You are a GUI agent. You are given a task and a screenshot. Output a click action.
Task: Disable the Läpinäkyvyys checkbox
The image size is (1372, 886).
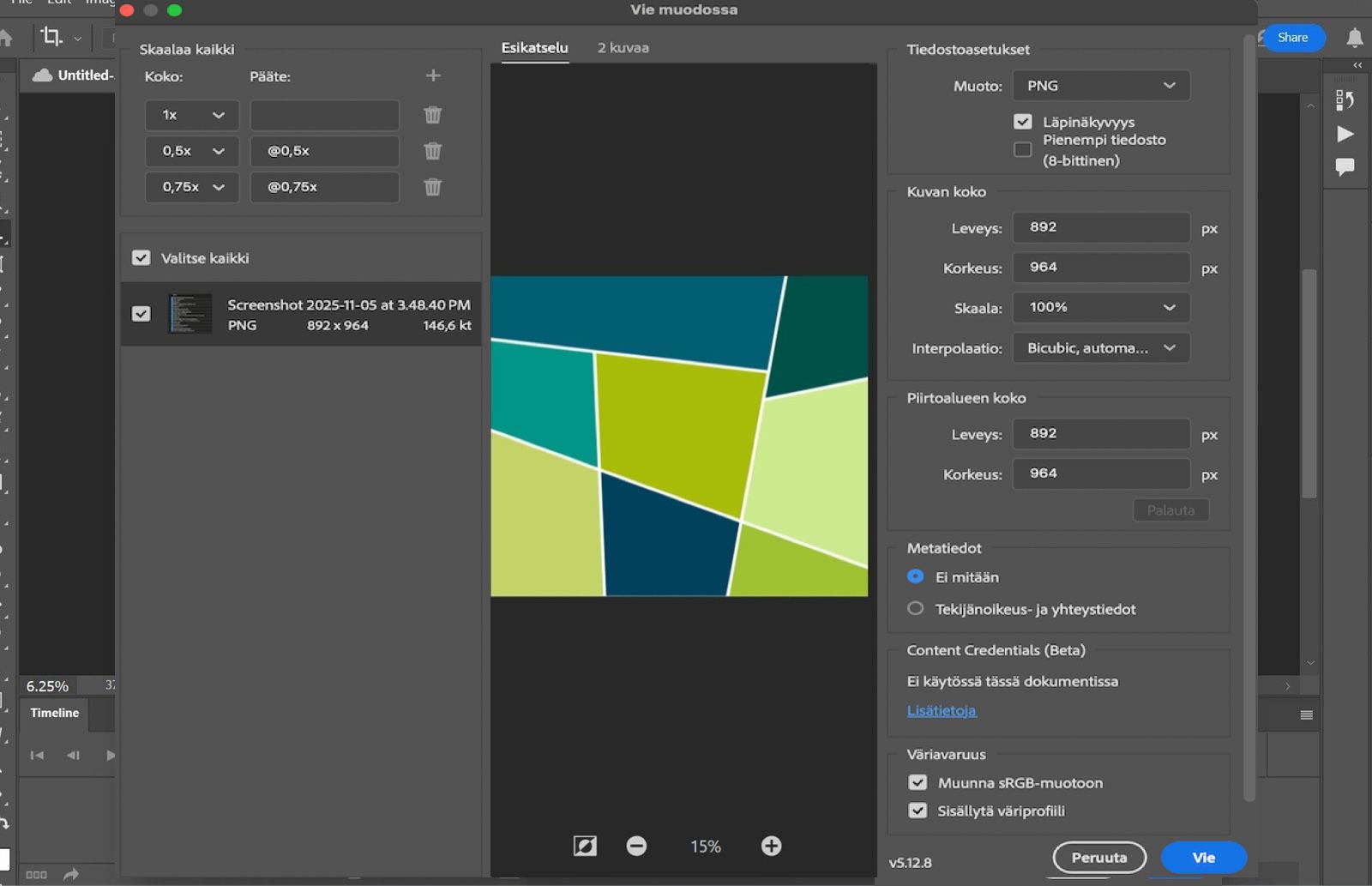1022,122
